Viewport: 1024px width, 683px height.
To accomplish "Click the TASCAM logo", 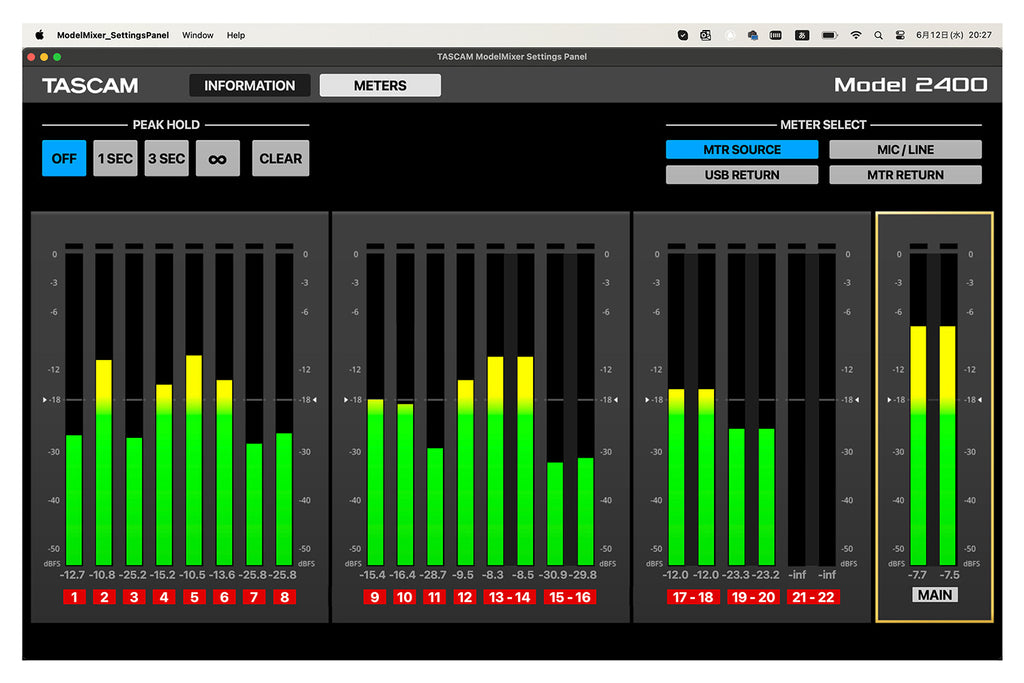I will [90, 86].
